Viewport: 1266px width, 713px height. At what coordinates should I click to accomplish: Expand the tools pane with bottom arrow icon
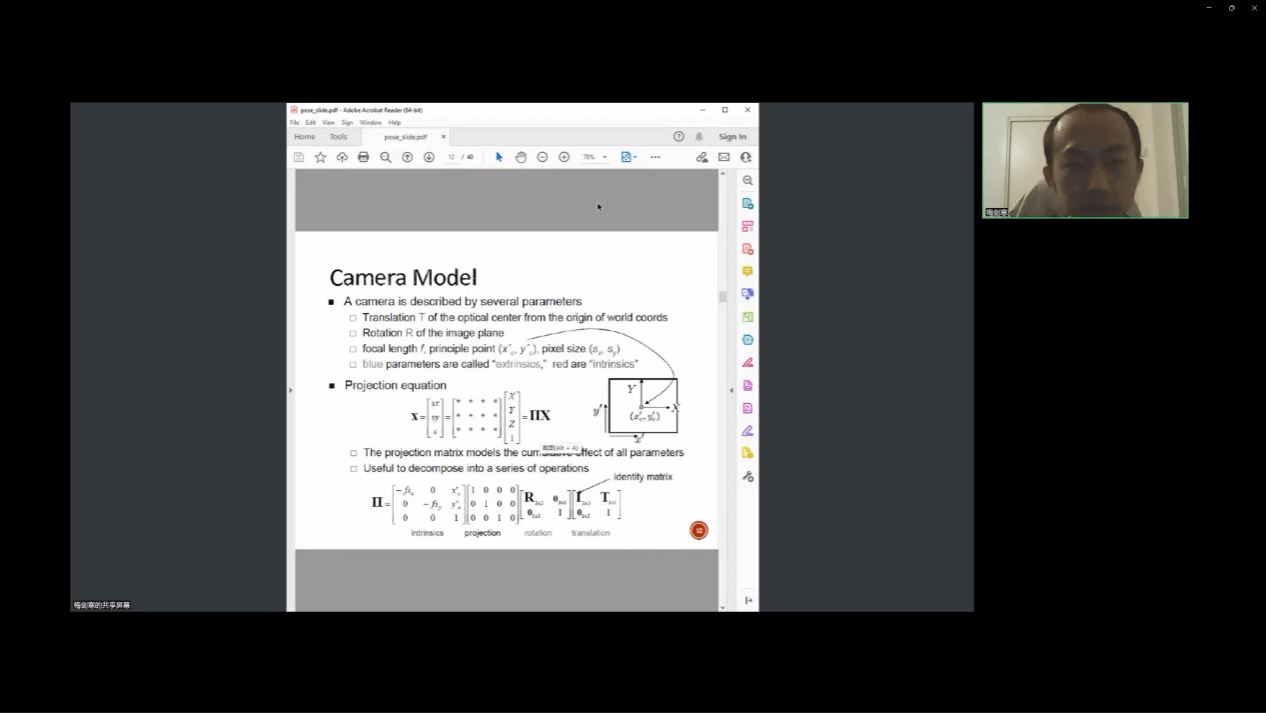748,600
